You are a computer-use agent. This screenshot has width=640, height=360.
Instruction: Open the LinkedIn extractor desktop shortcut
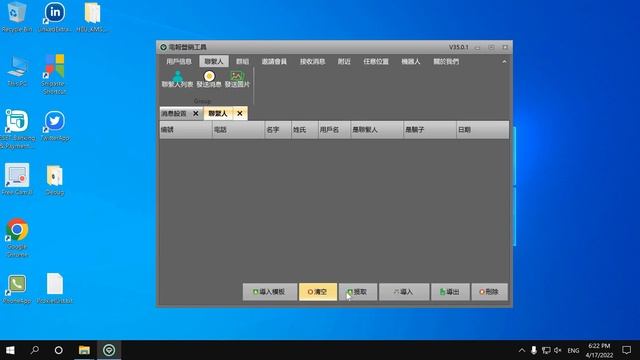[55, 17]
